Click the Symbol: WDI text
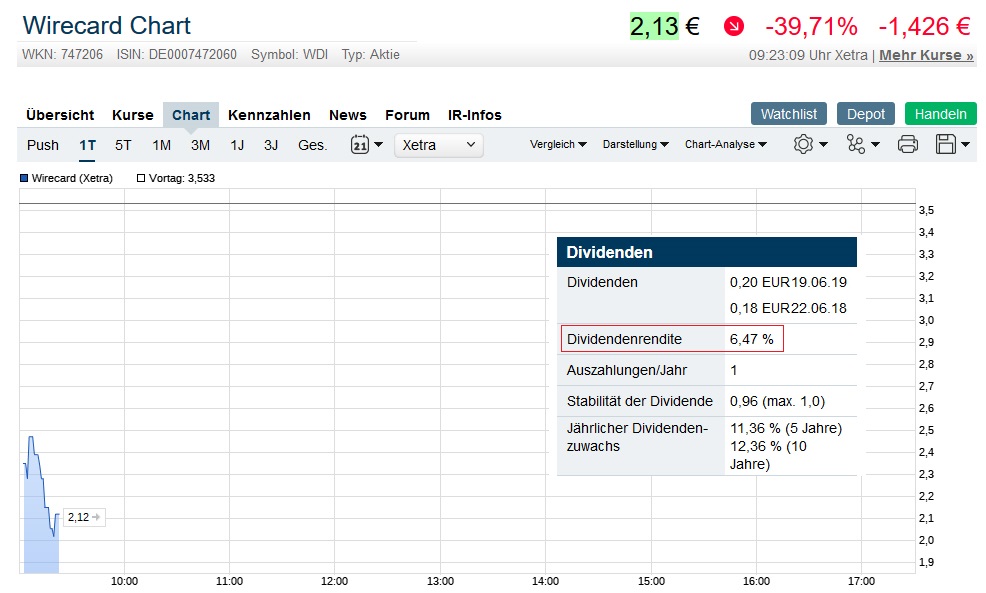The image size is (986, 593). coord(289,55)
